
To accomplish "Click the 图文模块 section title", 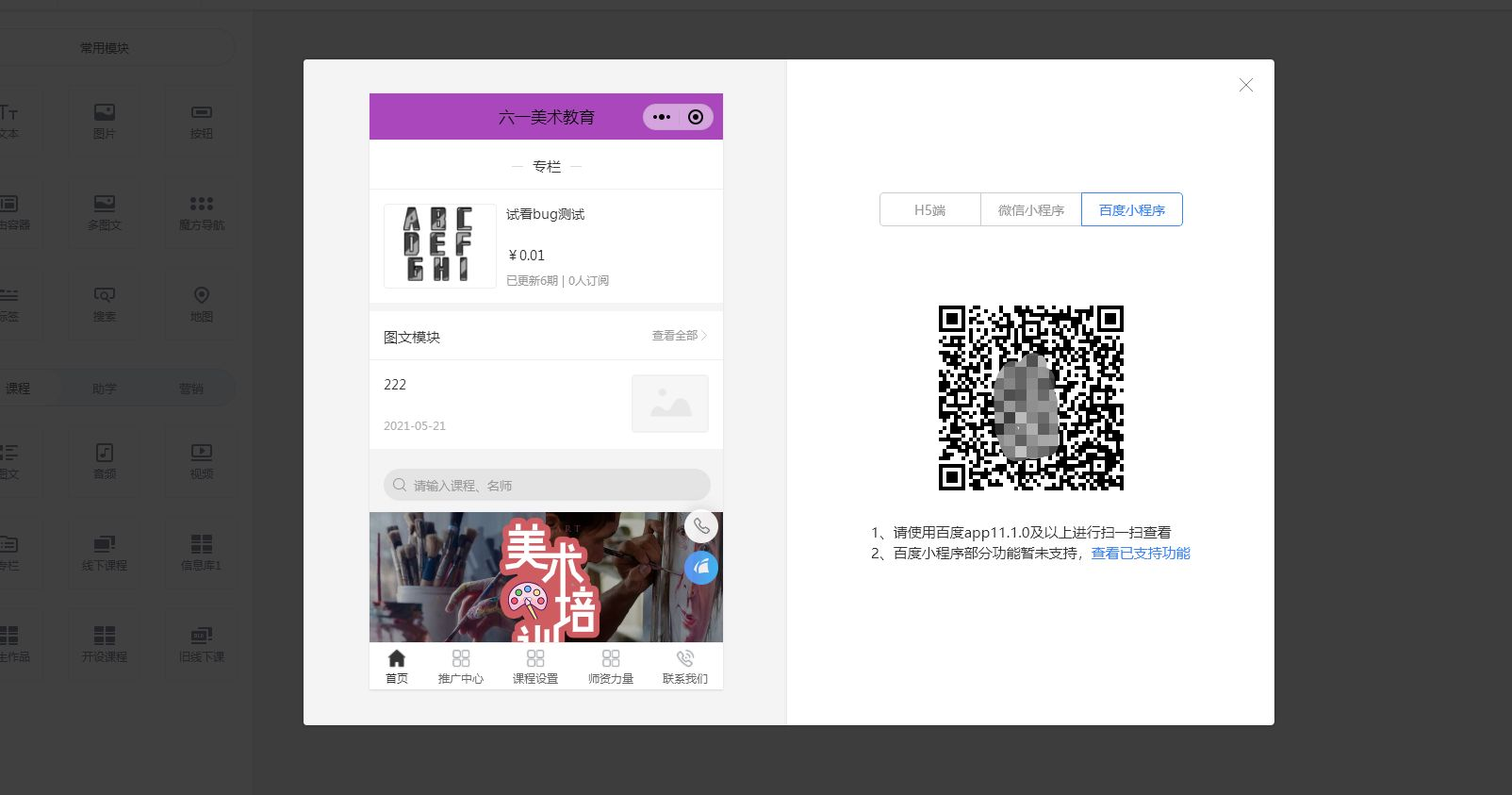I will click(412, 337).
